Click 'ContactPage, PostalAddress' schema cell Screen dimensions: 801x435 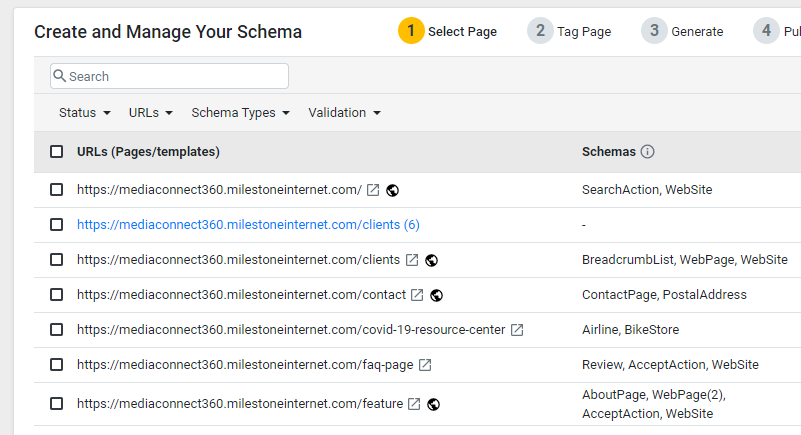pos(664,295)
